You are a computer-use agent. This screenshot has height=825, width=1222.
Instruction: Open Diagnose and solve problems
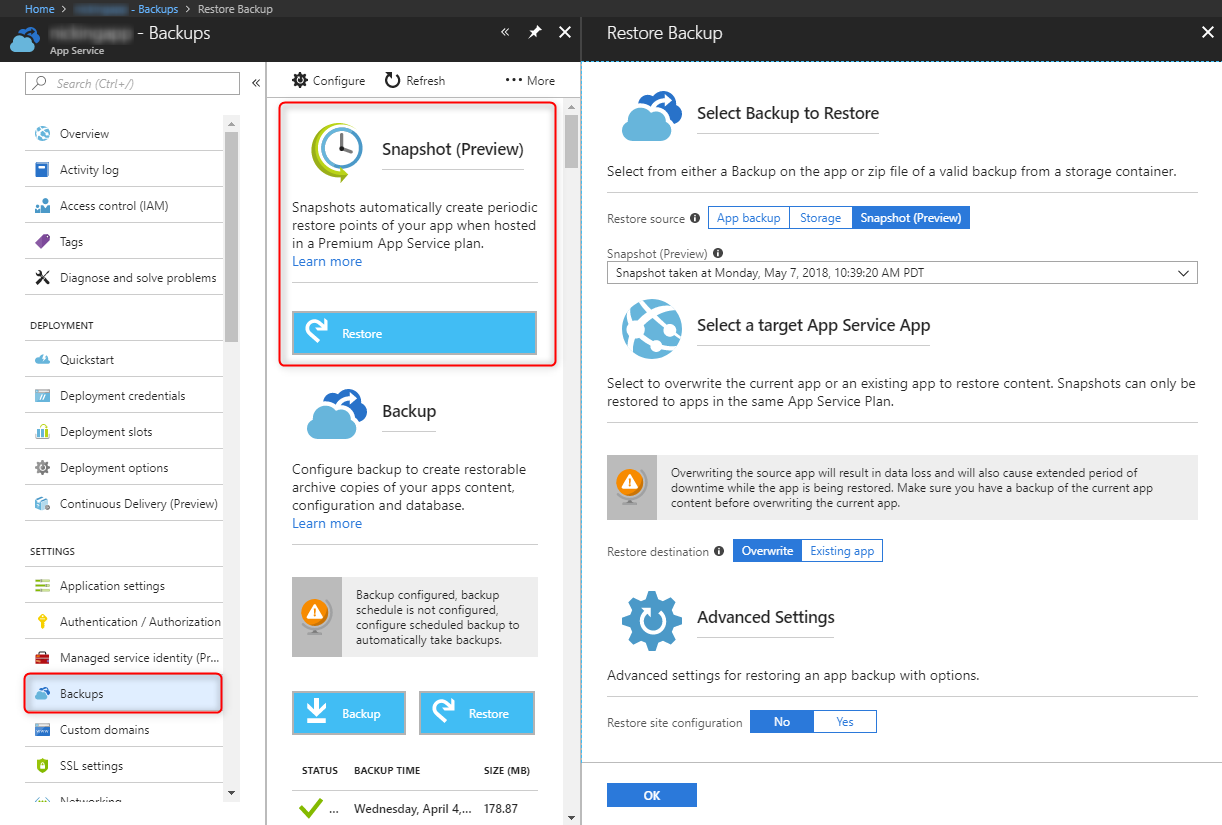(137, 278)
